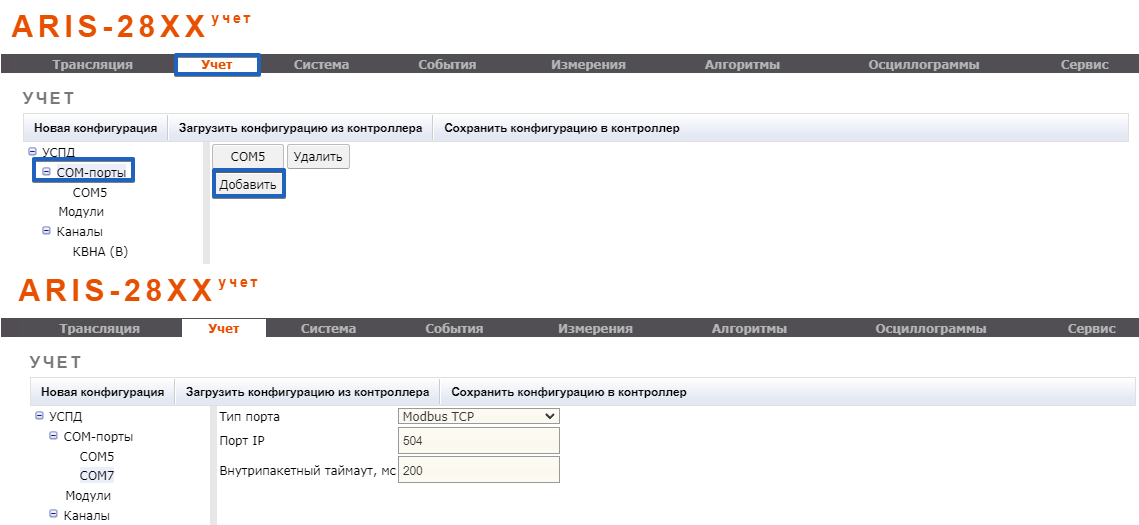1139x525 pixels.
Task: Collapse the blue-outlined COM-порты tree node
Action: 46,172
